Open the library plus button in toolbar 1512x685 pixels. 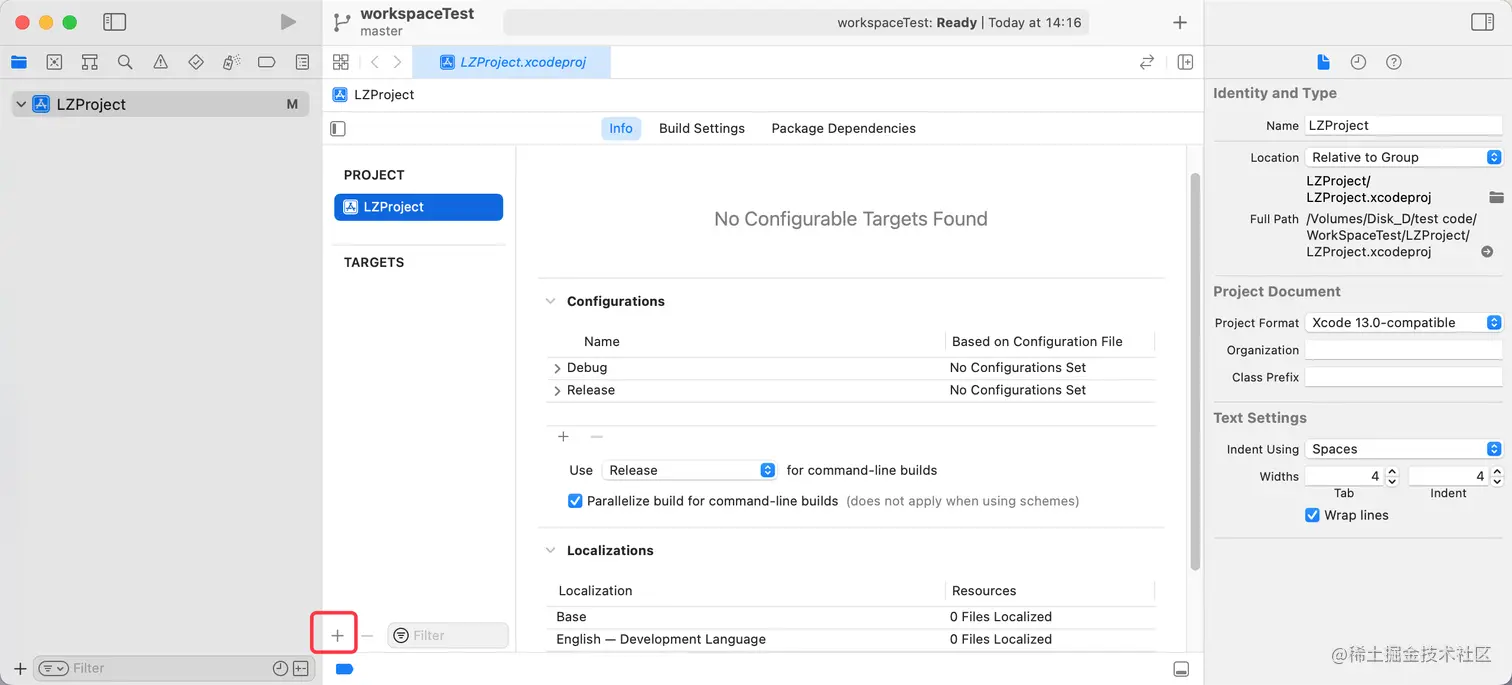(x=1180, y=22)
